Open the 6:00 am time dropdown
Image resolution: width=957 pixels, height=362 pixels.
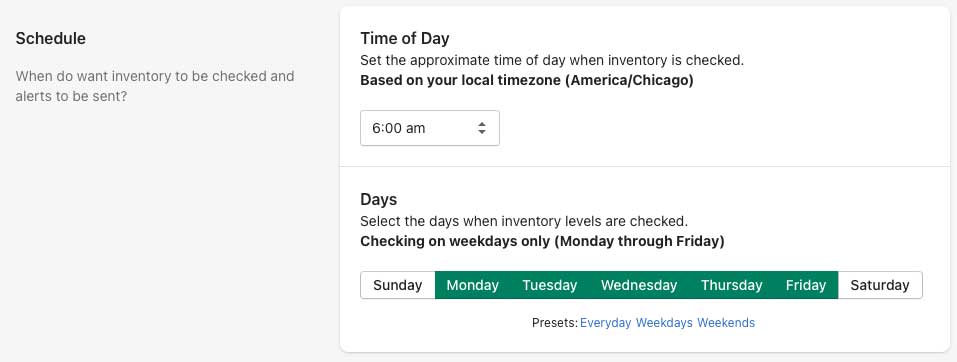(430, 128)
